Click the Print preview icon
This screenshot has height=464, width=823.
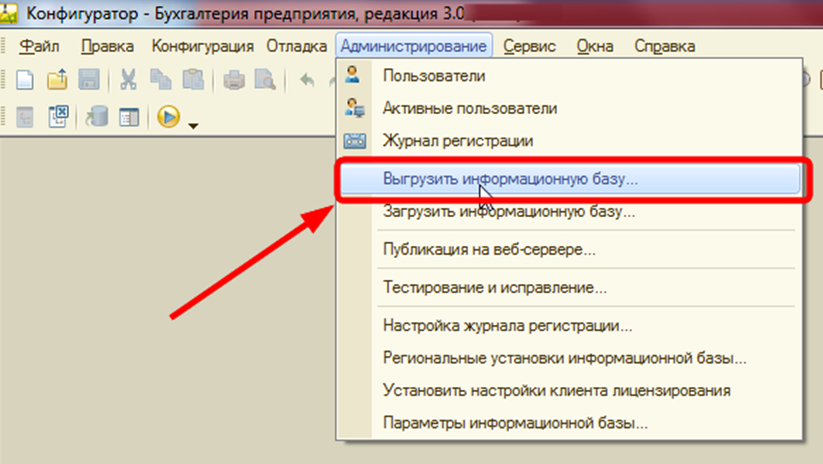coord(265,80)
